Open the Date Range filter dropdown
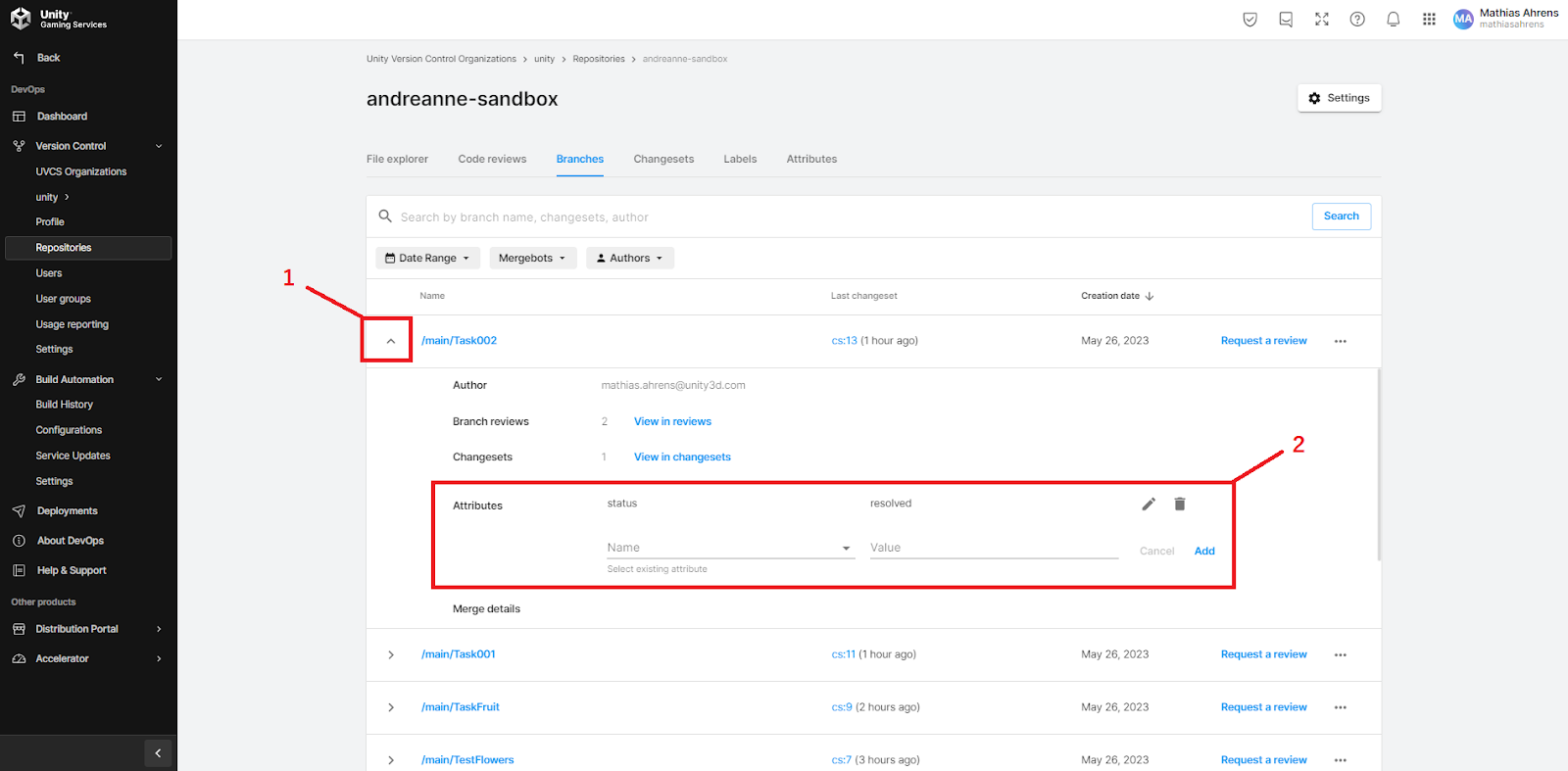1568x771 pixels. (427, 259)
